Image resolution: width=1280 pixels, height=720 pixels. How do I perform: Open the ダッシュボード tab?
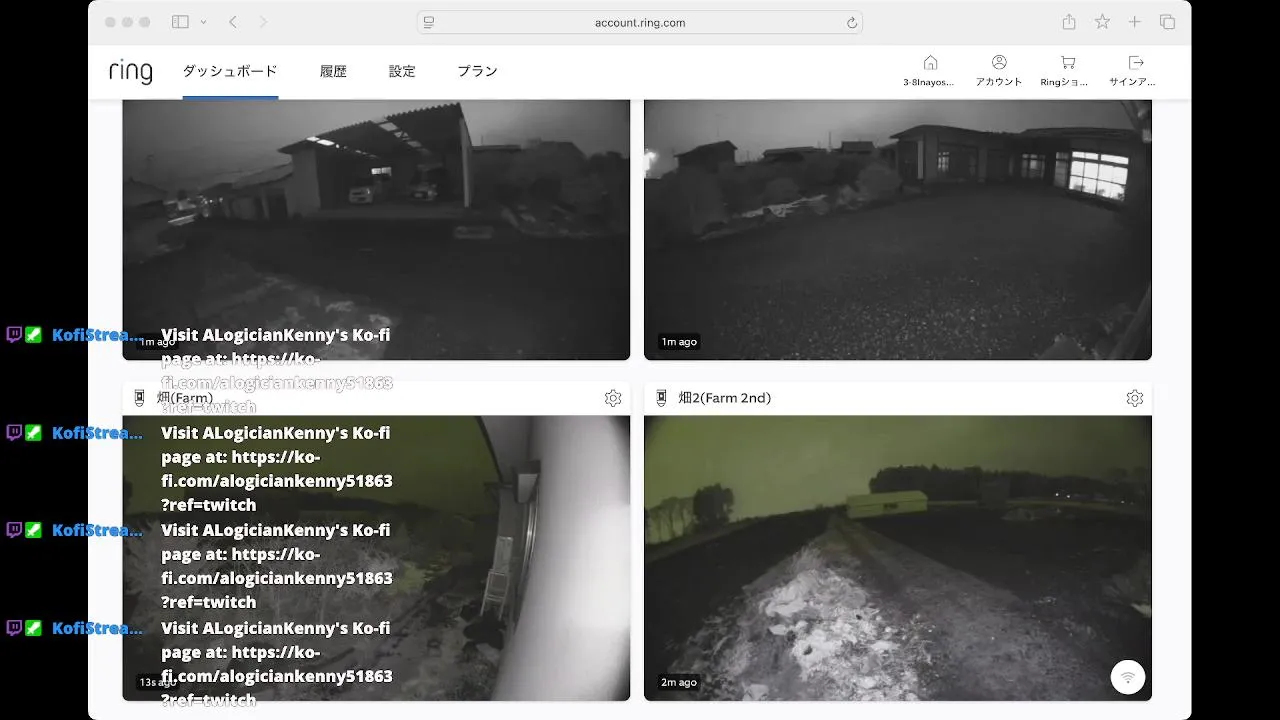click(x=230, y=72)
